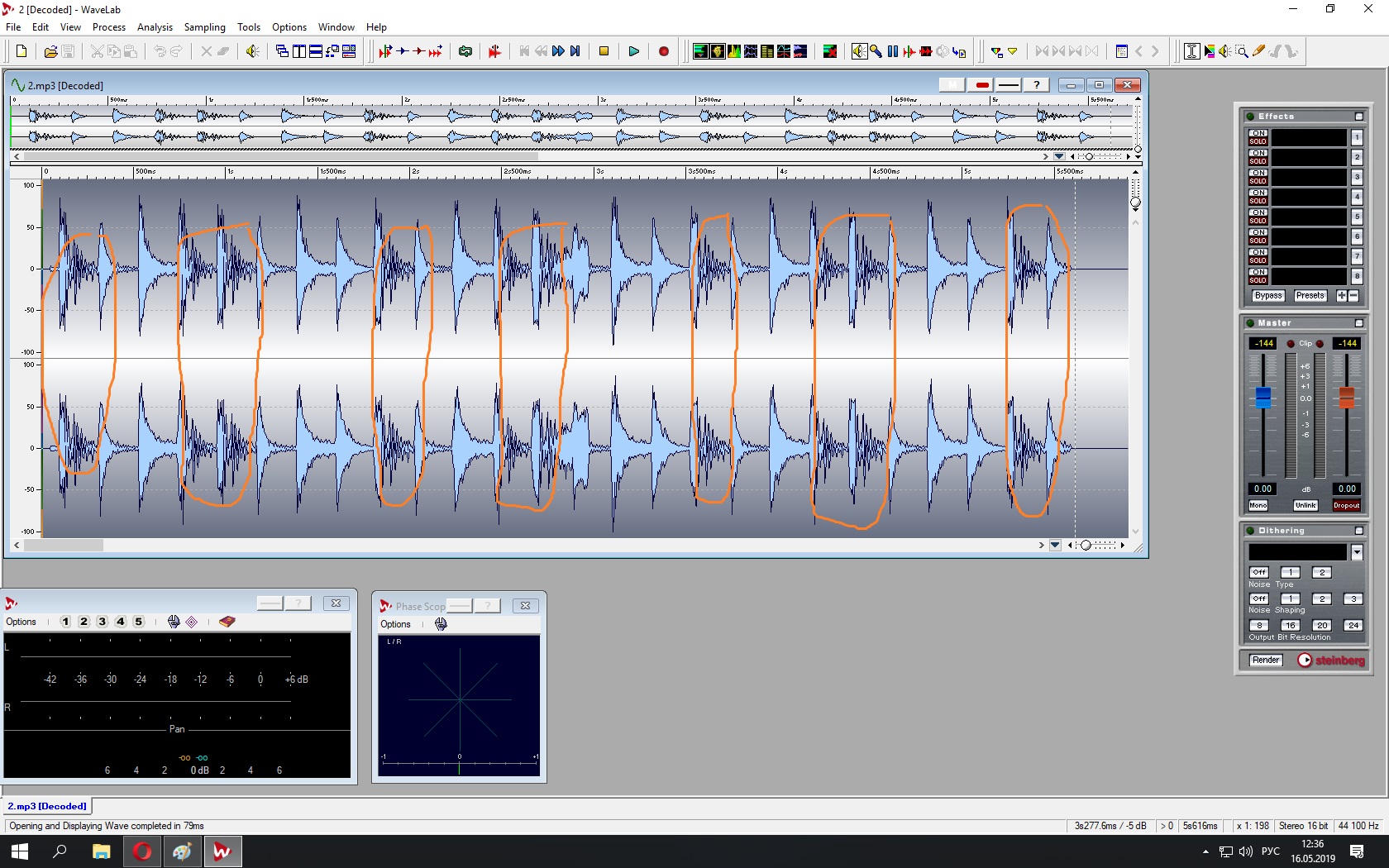Select the magnifier zoom tool in toolbar
This screenshot has height=868, width=1389.
click(1241, 51)
